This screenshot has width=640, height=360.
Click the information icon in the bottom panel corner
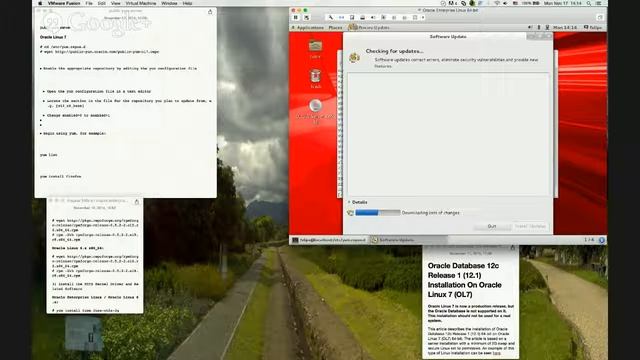[x=601, y=240]
